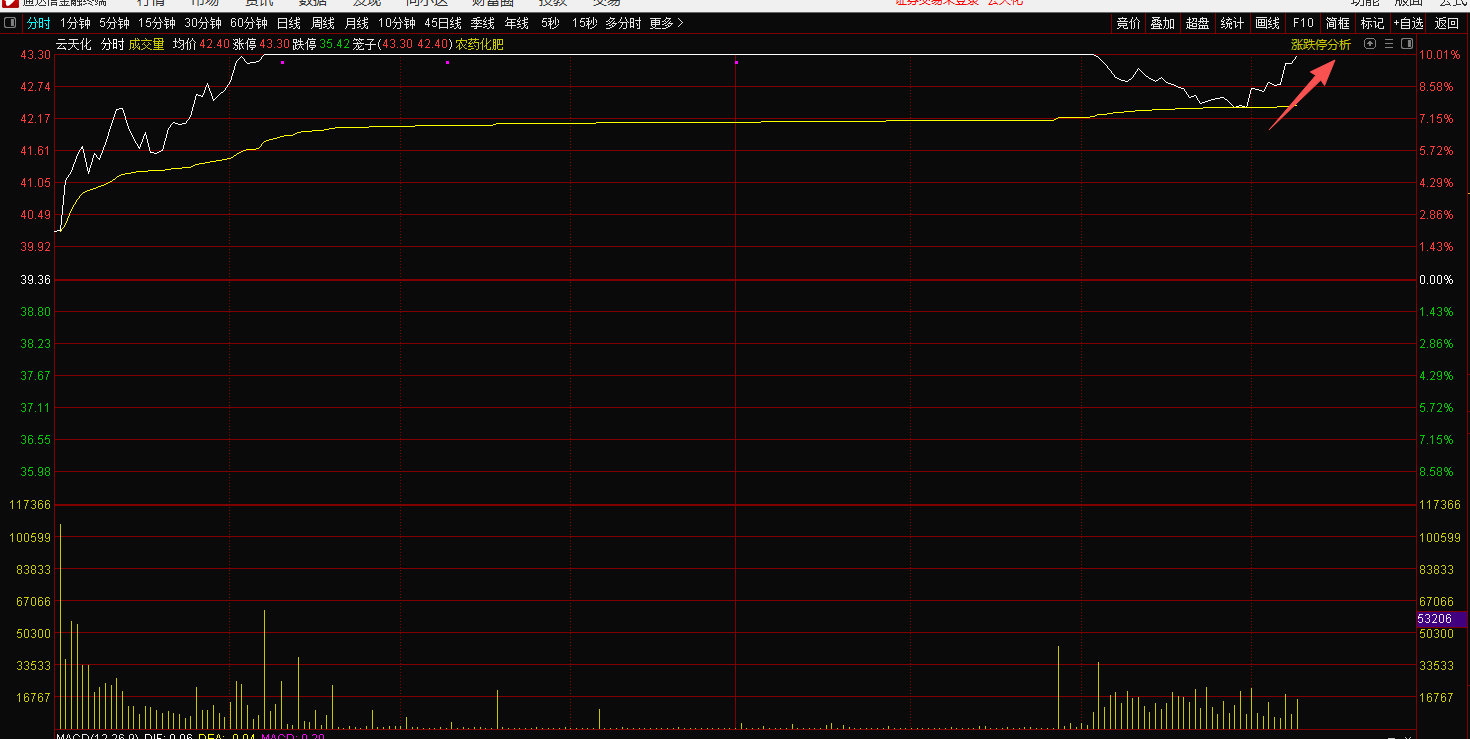Toggle 竞价 call auction display
This screenshot has width=1470, height=739.
tap(1128, 23)
